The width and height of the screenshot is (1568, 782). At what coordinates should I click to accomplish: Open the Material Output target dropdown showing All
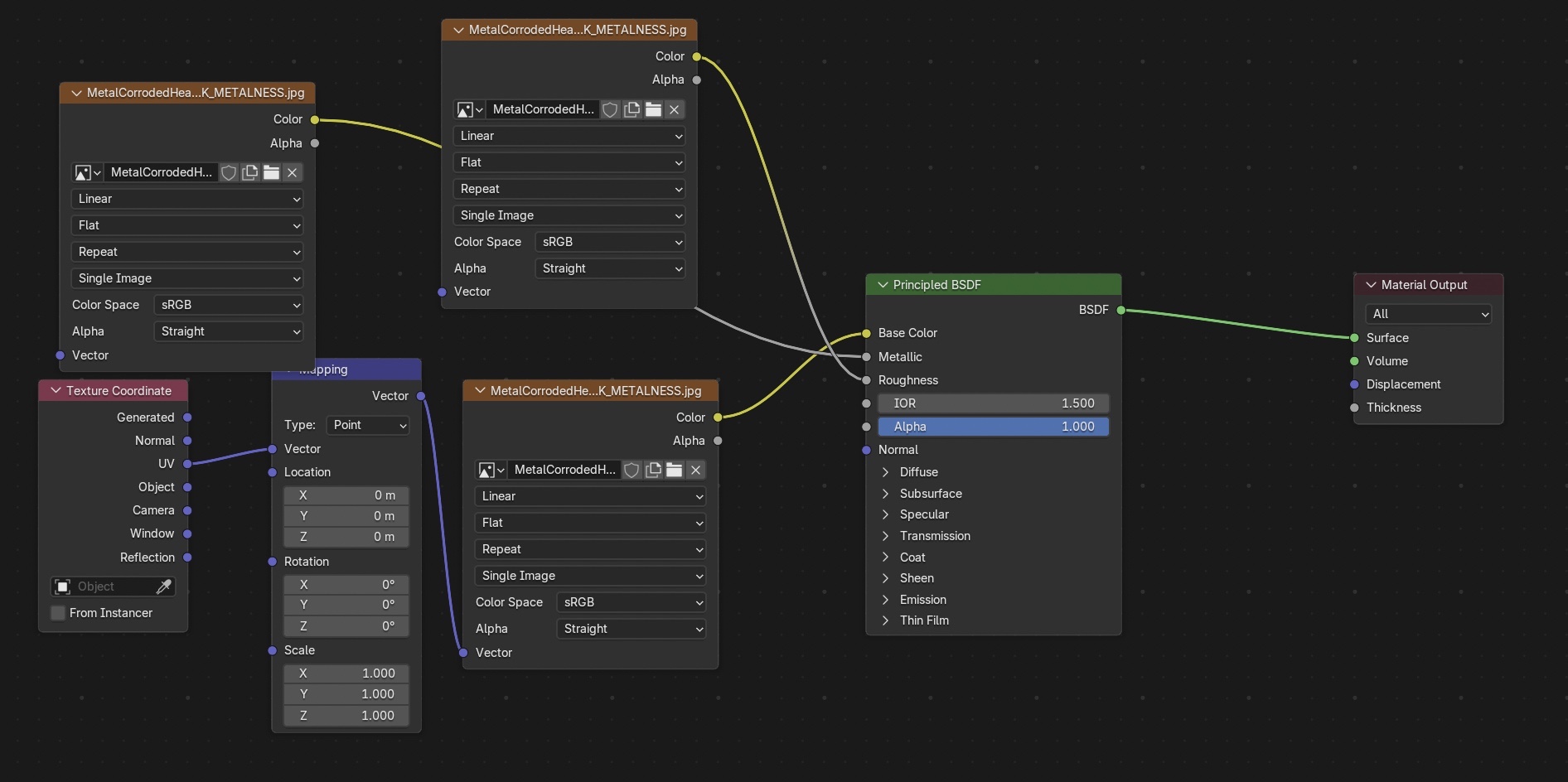coord(1429,314)
